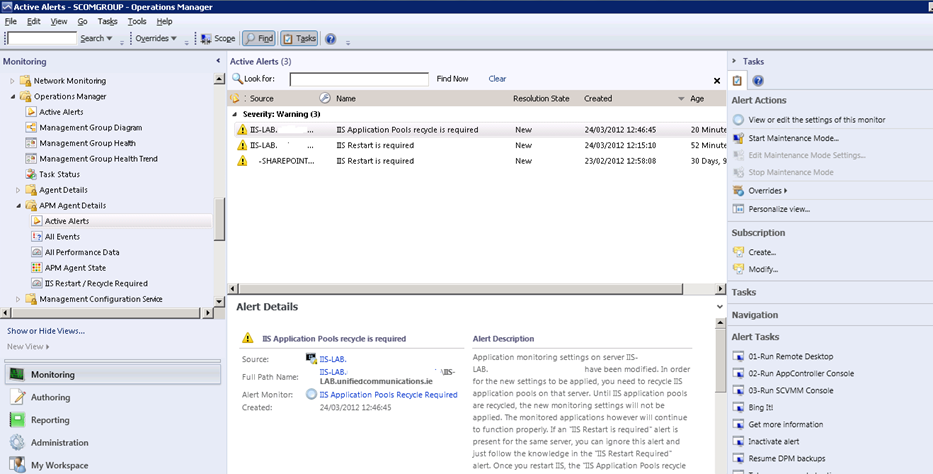Select Management Group Health view icon
This screenshot has width=933, height=474.
click(31, 143)
